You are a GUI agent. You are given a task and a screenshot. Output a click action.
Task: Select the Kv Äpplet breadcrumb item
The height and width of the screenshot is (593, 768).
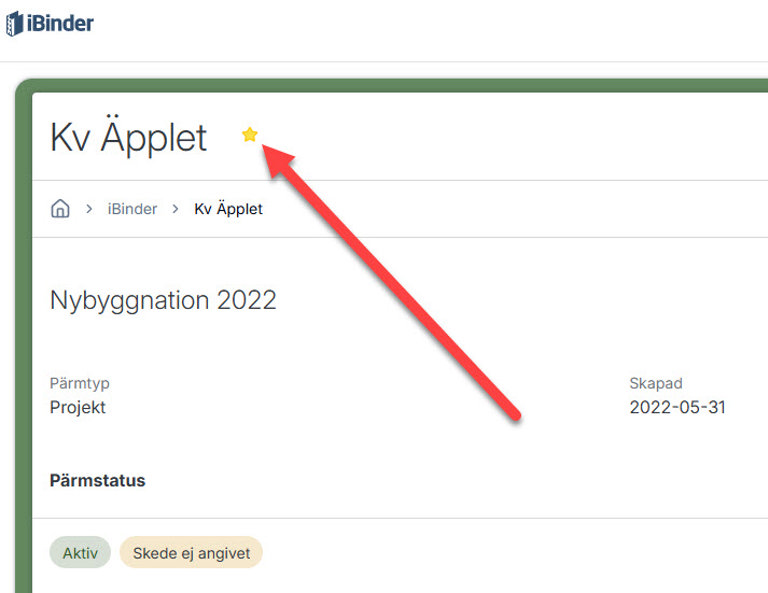(228, 209)
